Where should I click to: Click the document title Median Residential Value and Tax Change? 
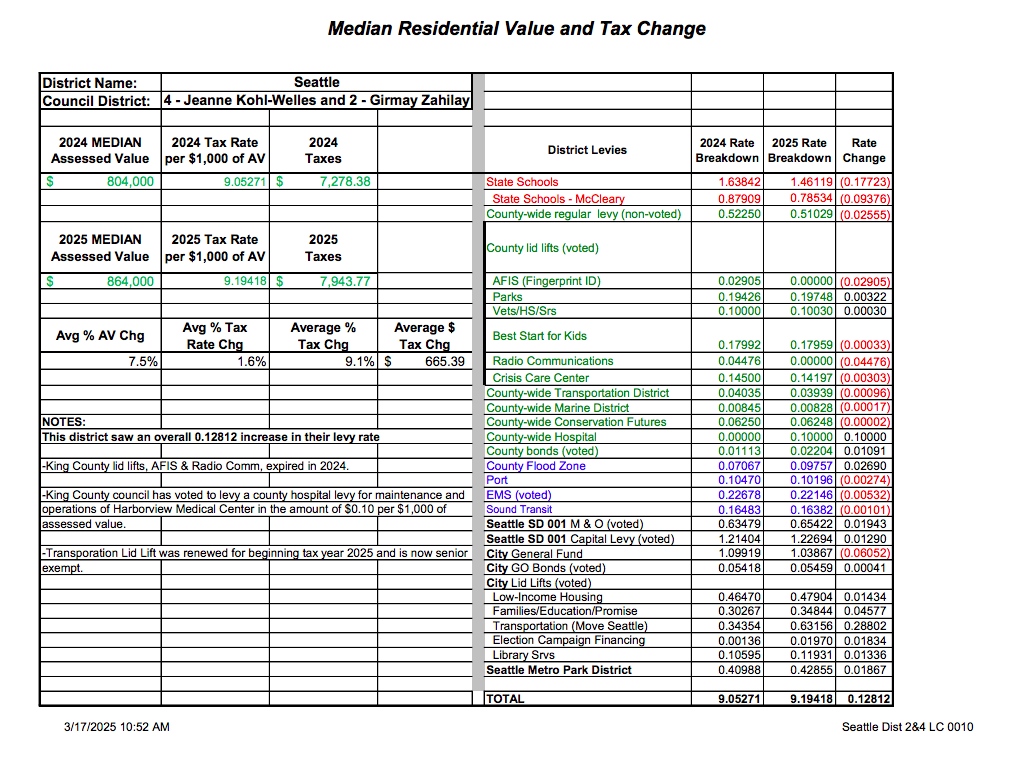click(x=516, y=28)
